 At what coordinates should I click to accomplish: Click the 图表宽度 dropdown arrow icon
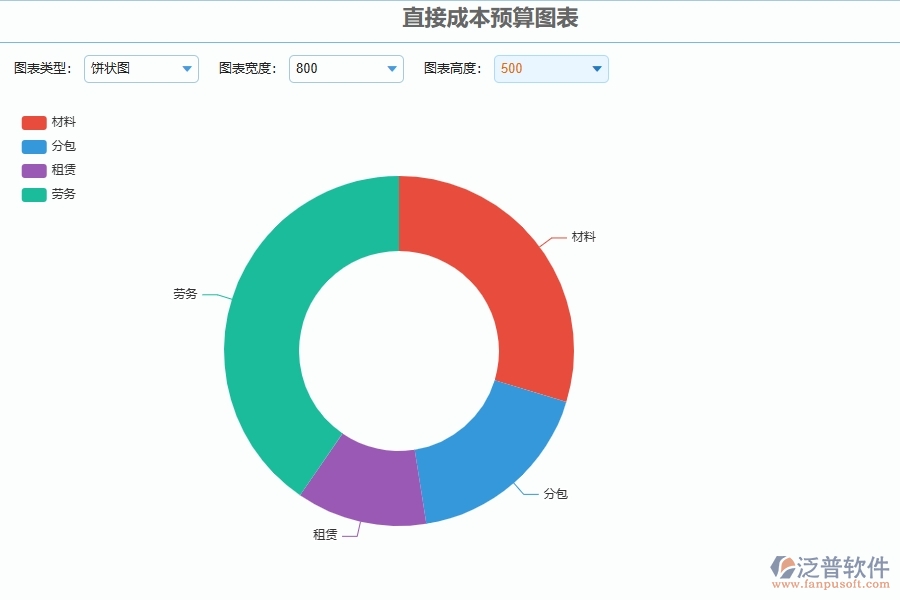[x=390, y=69]
